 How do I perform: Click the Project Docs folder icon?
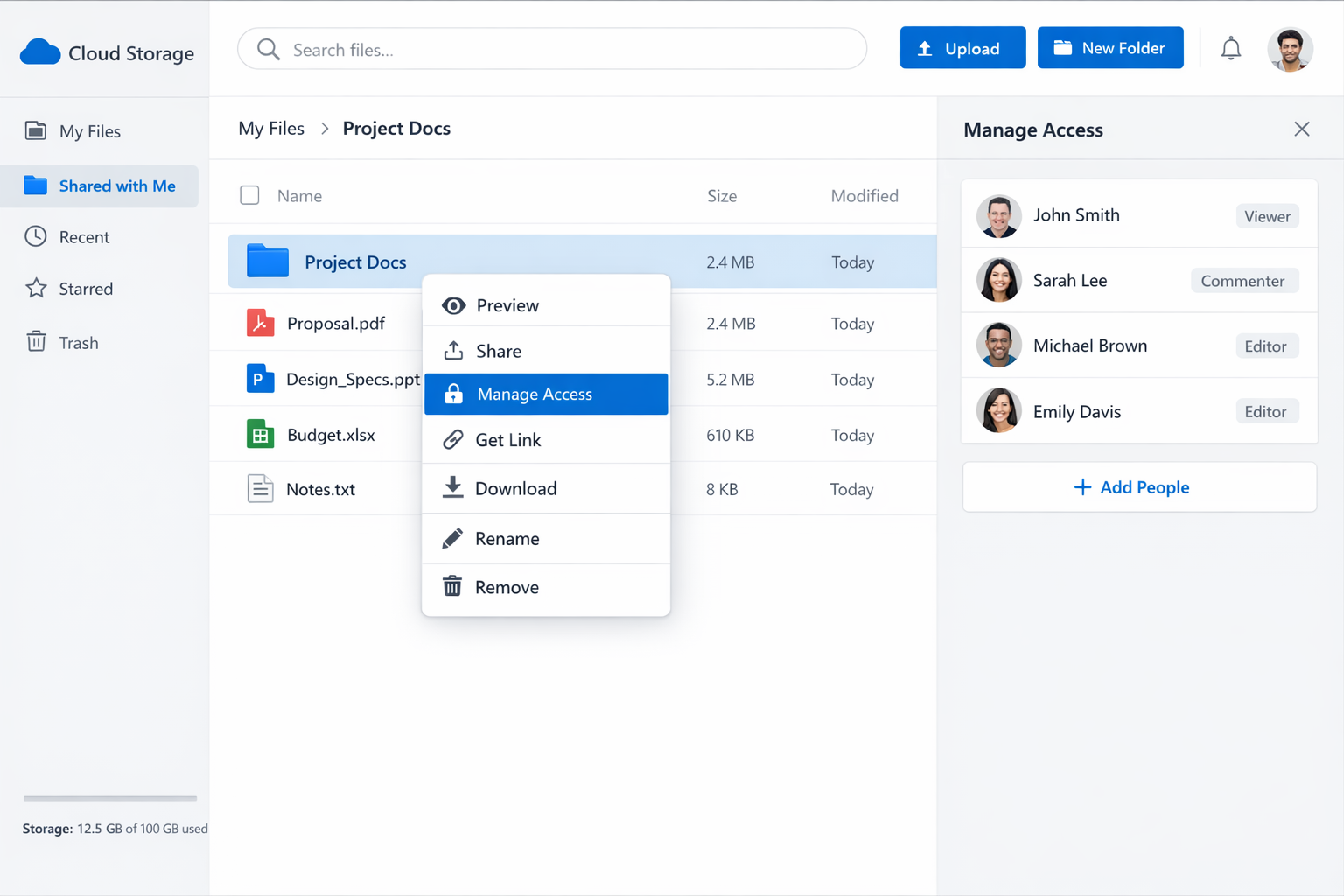click(267, 262)
